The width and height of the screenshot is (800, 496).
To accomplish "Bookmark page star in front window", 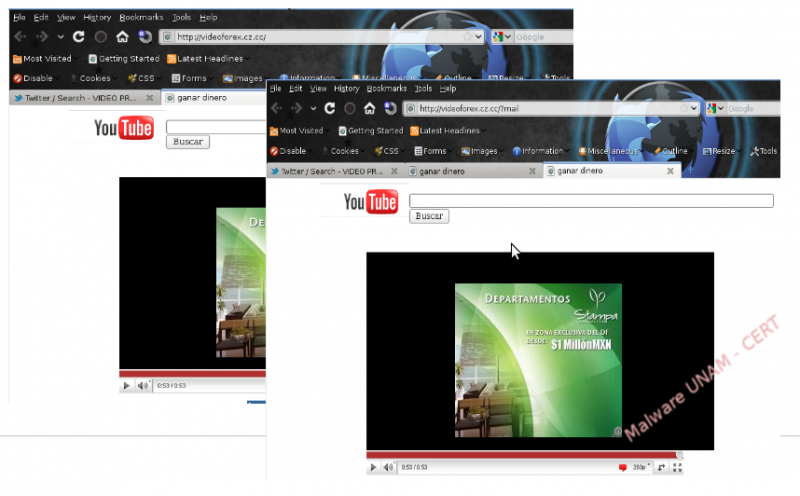I will pyautogui.click(x=683, y=108).
